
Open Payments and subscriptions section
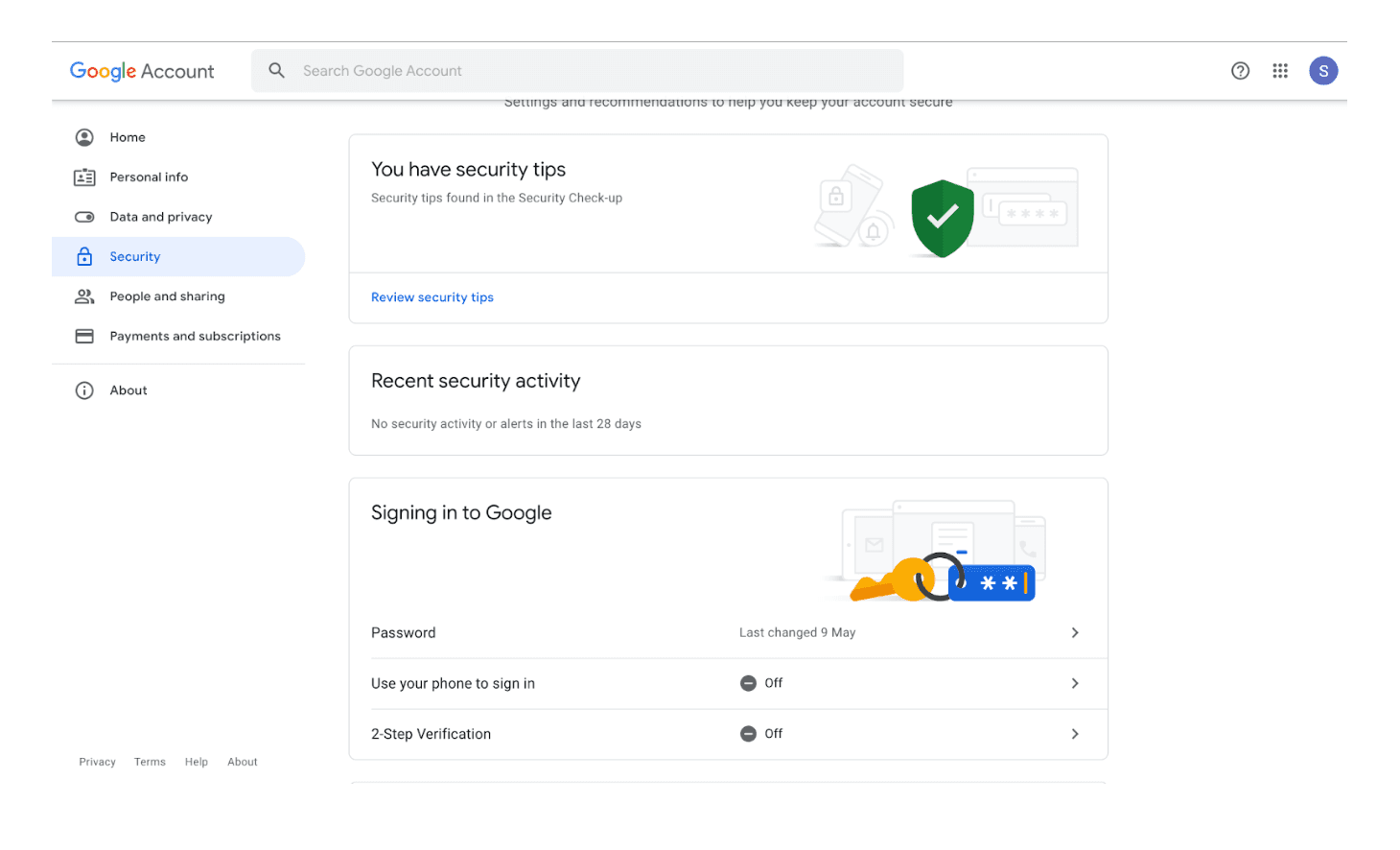(178, 336)
